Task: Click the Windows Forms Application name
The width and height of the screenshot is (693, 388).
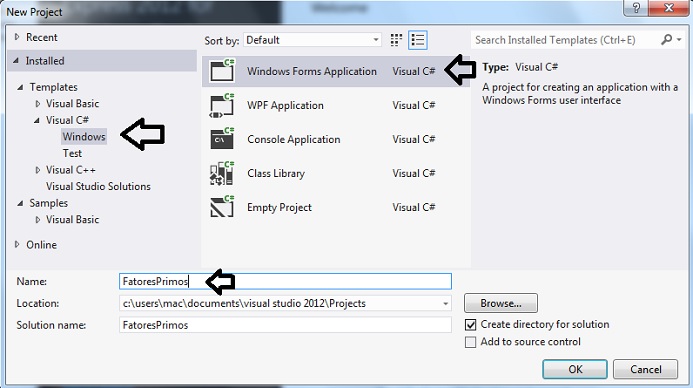Action: pyautogui.click(x=312, y=72)
